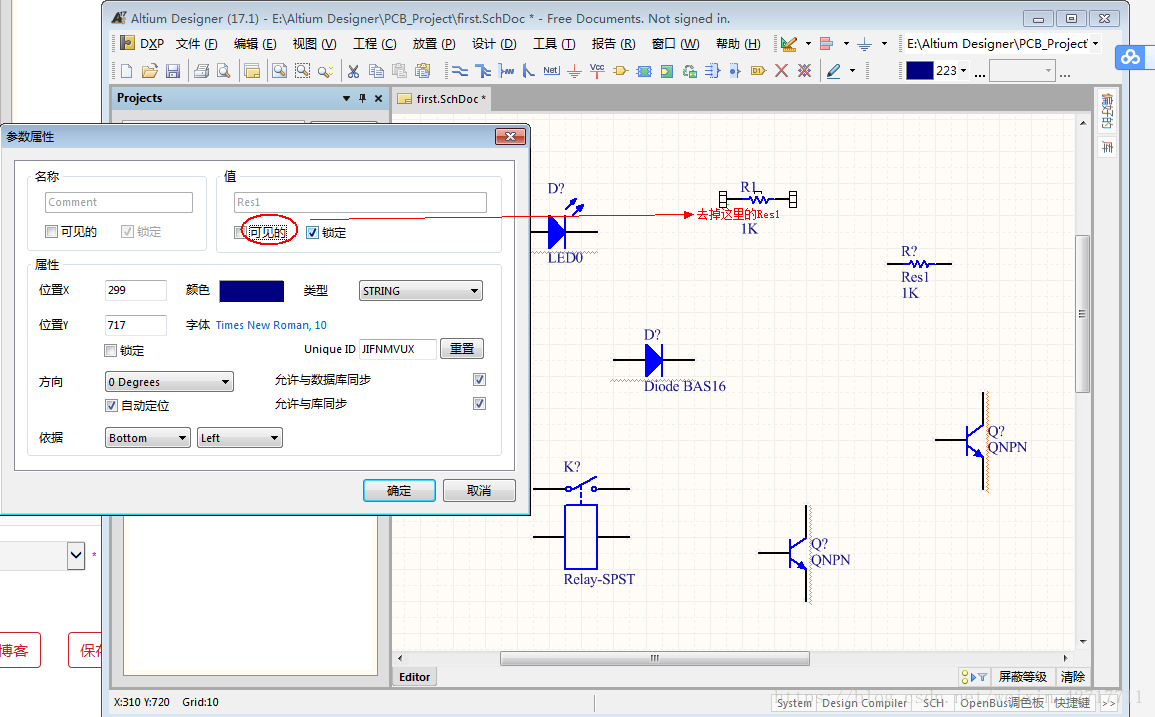This screenshot has height=717, width=1155.
Task: Toggle 可见的 checkbox under 值
Action: click(x=240, y=232)
